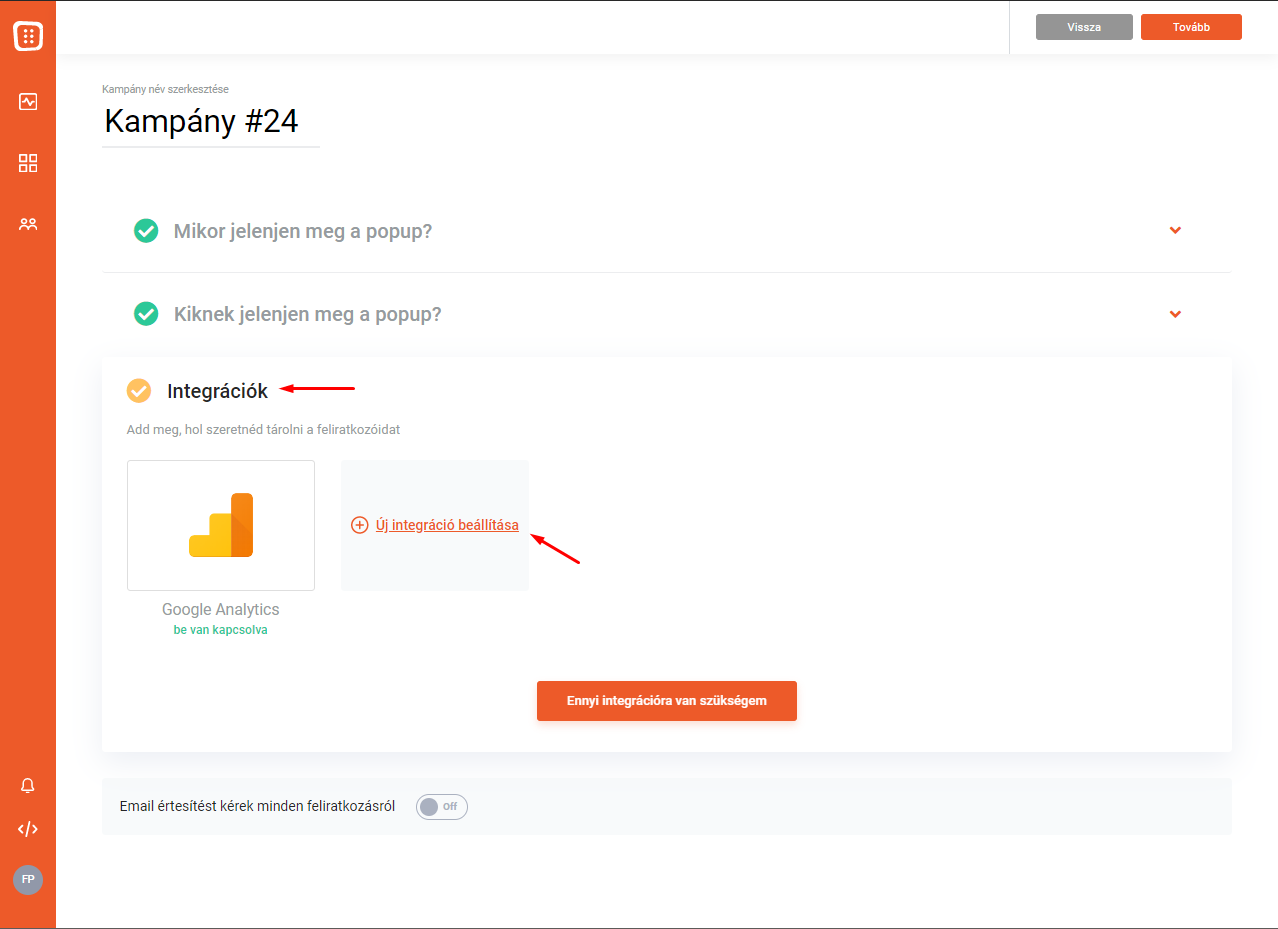Open the campaigns grid sidebar icon
The width and height of the screenshot is (1278, 929).
tap(28, 163)
